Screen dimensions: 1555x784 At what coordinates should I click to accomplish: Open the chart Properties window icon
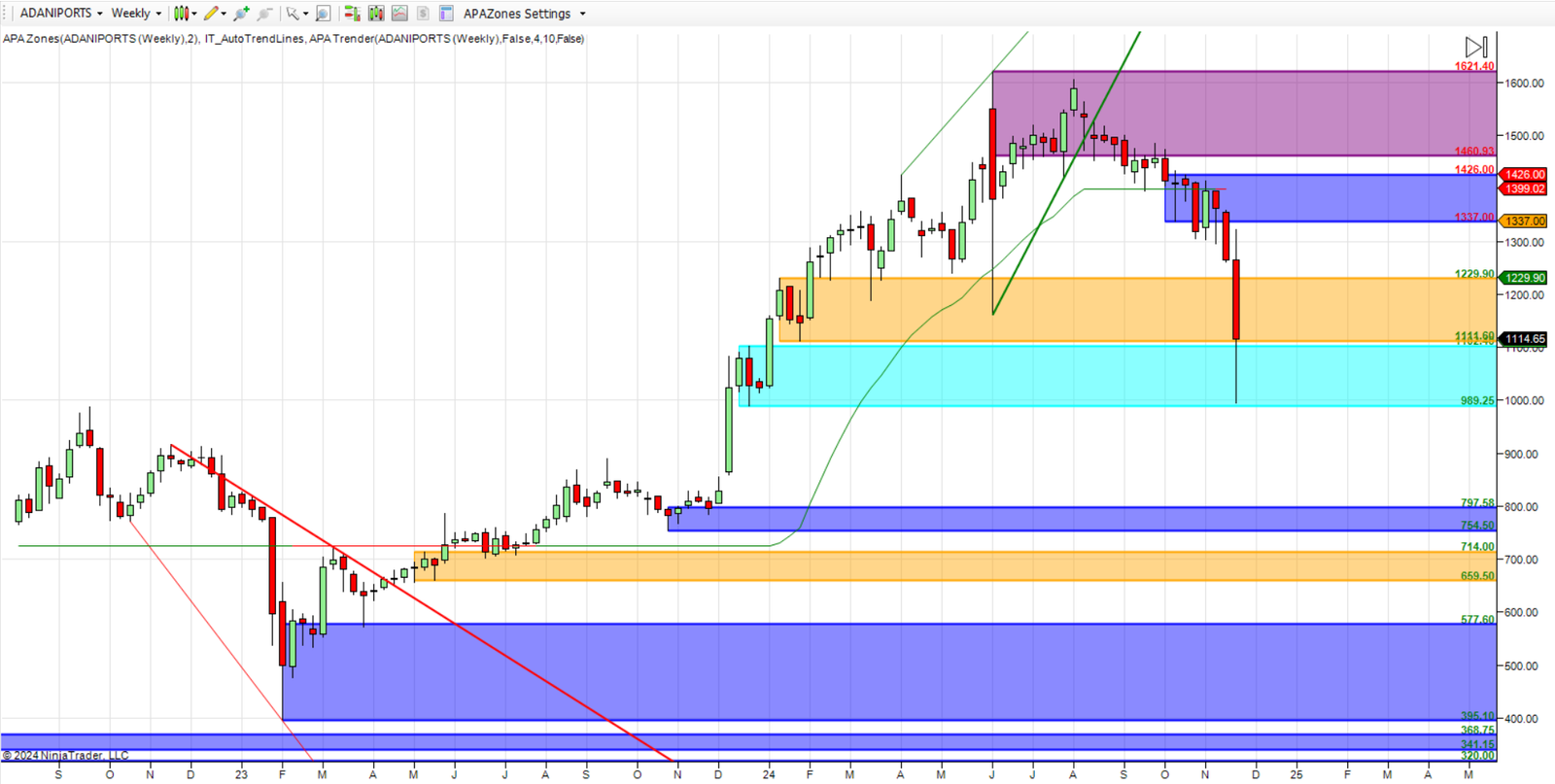tap(446, 14)
